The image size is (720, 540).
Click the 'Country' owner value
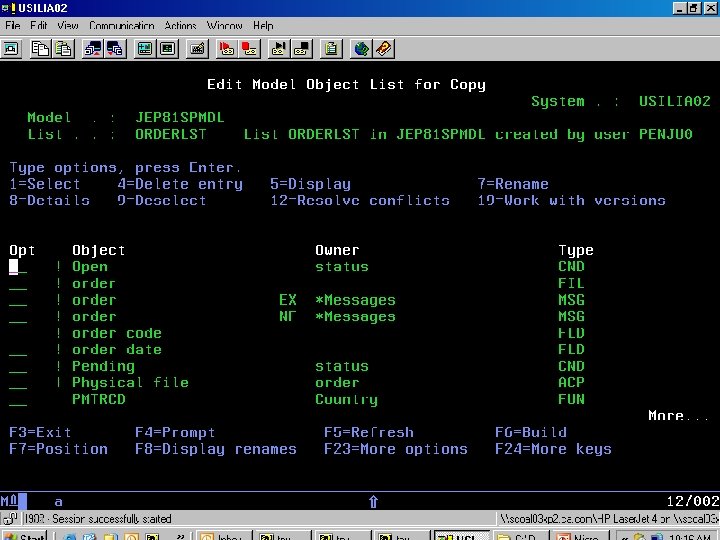pyautogui.click(x=347, y=399)
